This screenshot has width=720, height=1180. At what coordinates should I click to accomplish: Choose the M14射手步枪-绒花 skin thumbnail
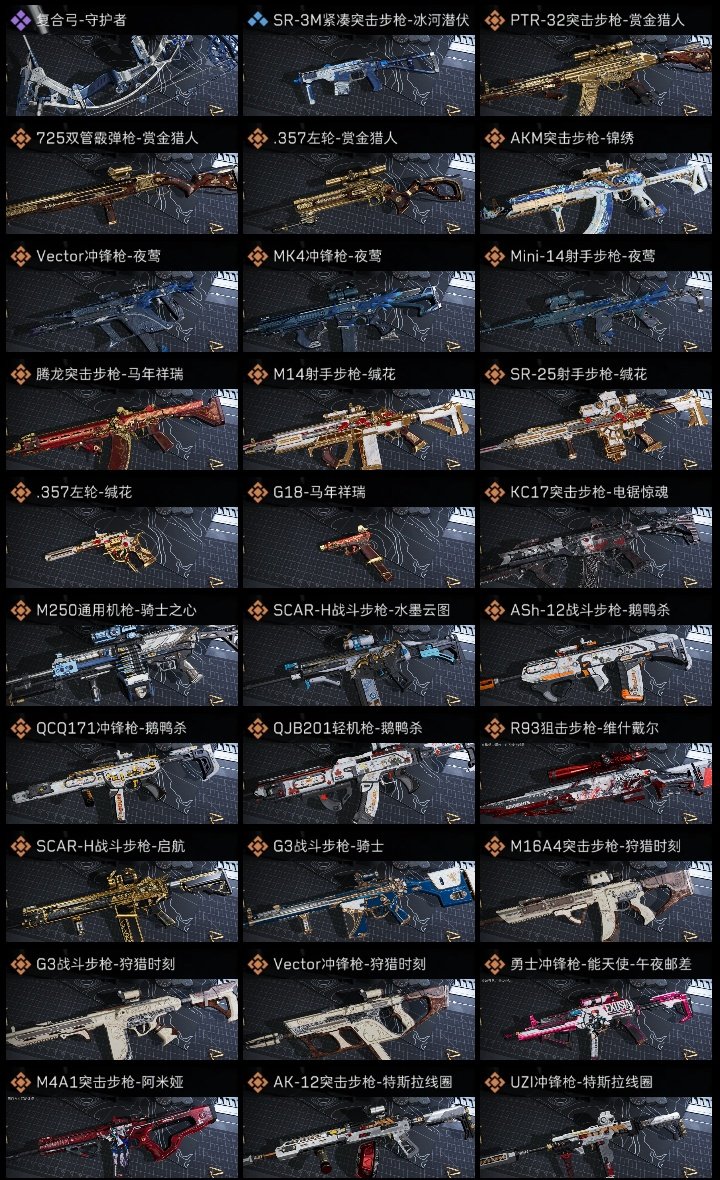pyautogui.click(x=359, y=429)
